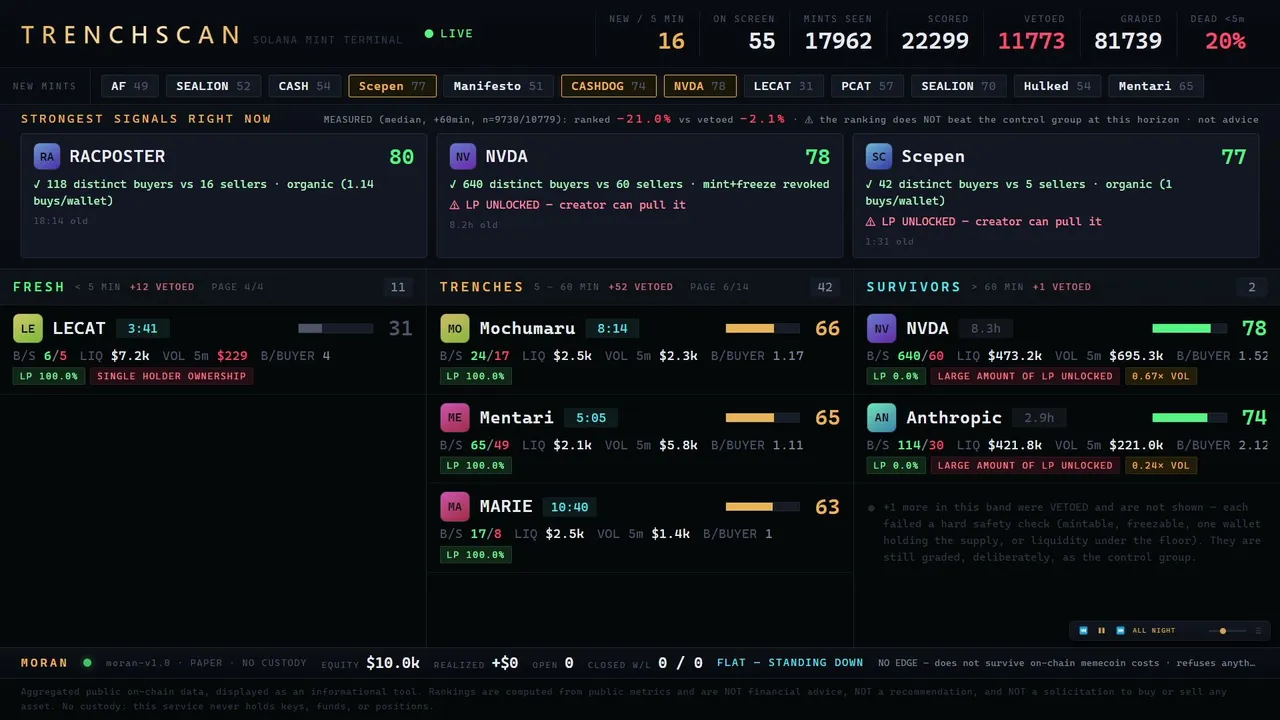The height and width of the screenshot is (720, 1280).
Task: Select the SEALION 52 mint chip
Action: 213,86
